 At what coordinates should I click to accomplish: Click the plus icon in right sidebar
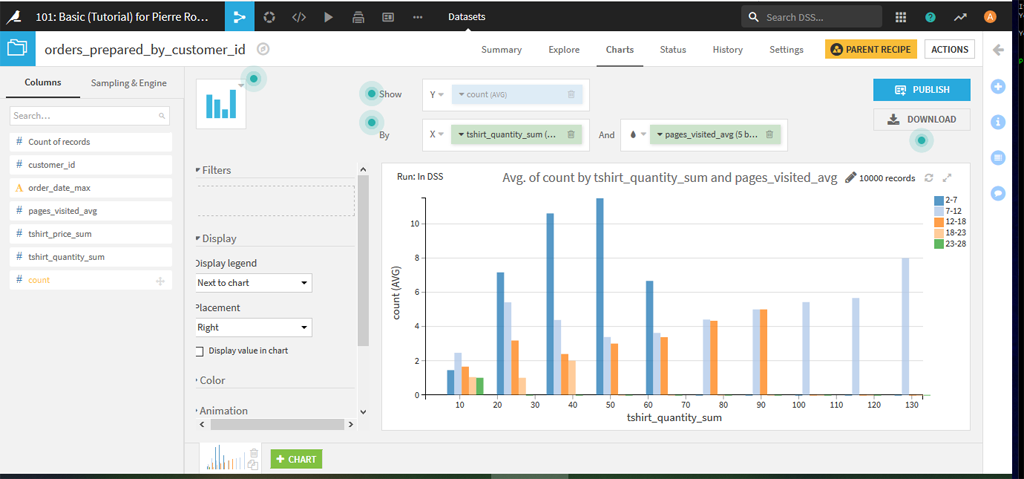(997, 86)
